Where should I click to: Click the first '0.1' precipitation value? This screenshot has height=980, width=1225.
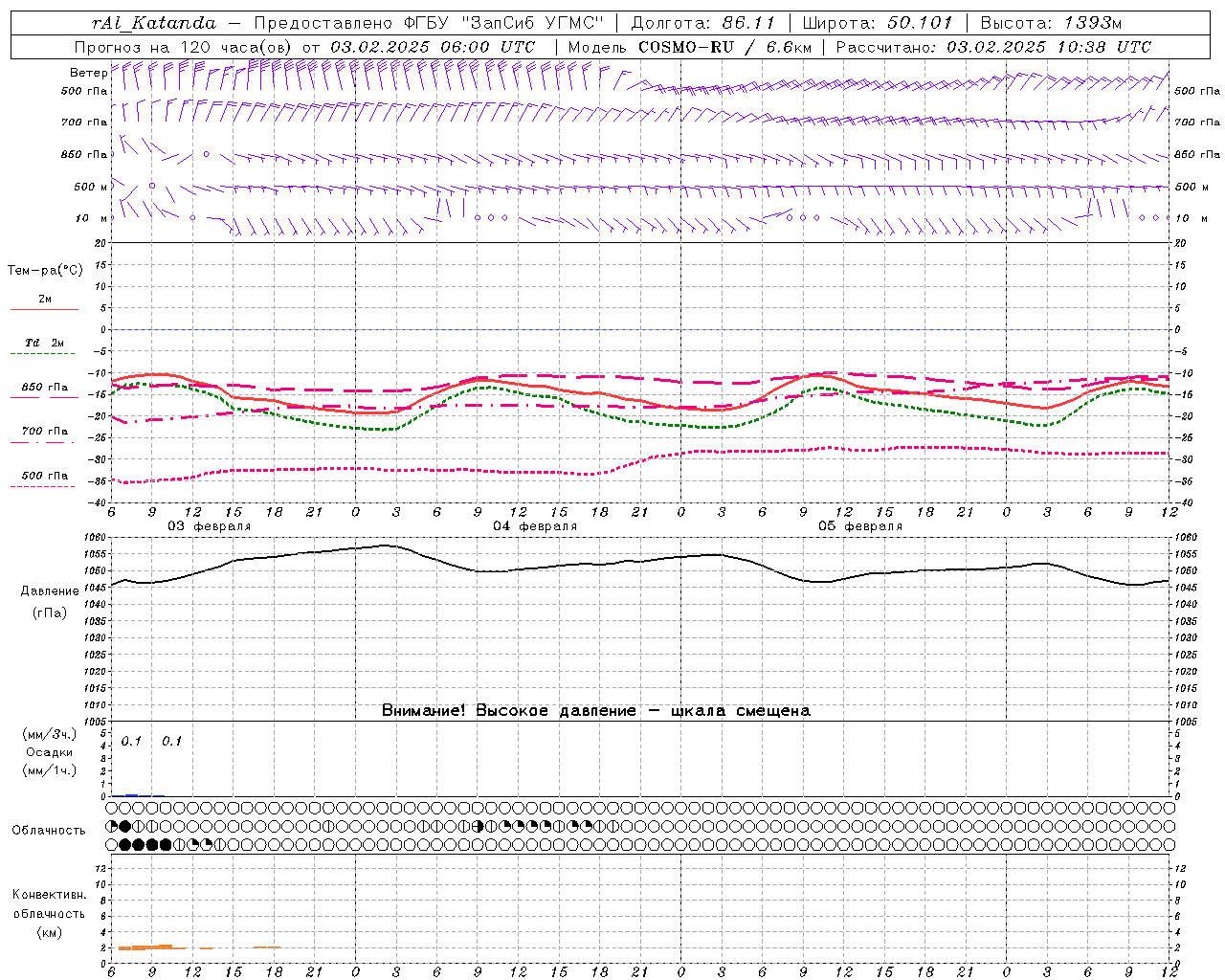(131, 741)
